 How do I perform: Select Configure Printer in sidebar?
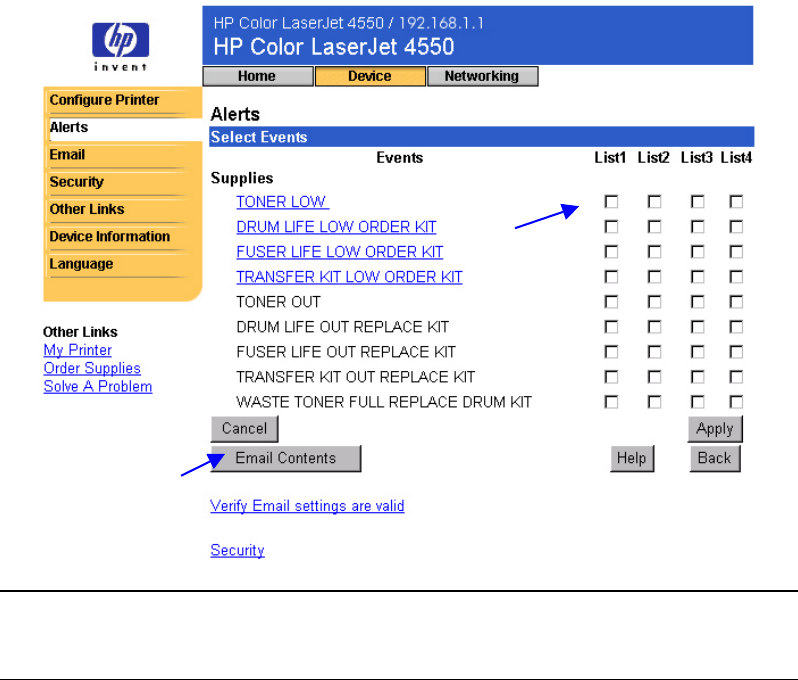coord(104,100)
